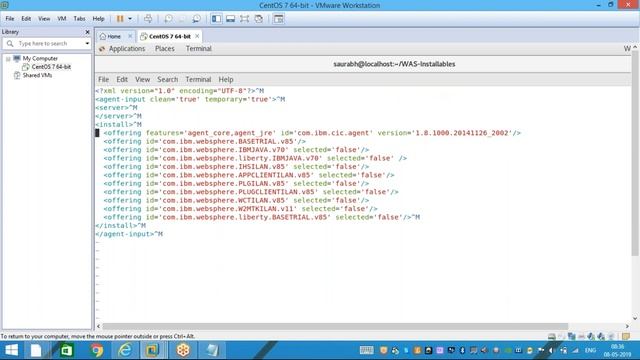Open the VMware File menu

coord(10,19)
